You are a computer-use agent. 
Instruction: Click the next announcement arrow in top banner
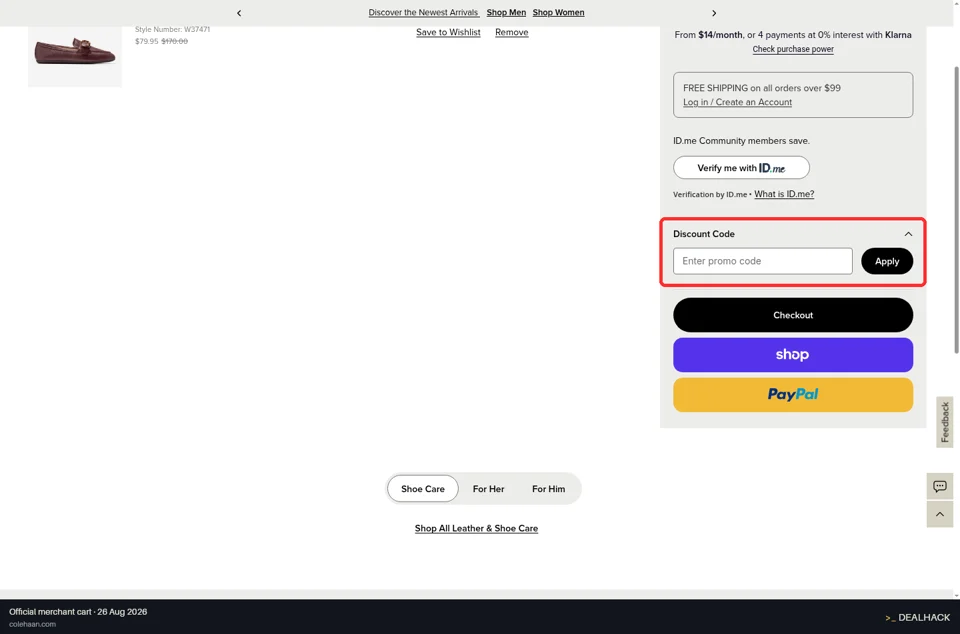coord(714,13)
